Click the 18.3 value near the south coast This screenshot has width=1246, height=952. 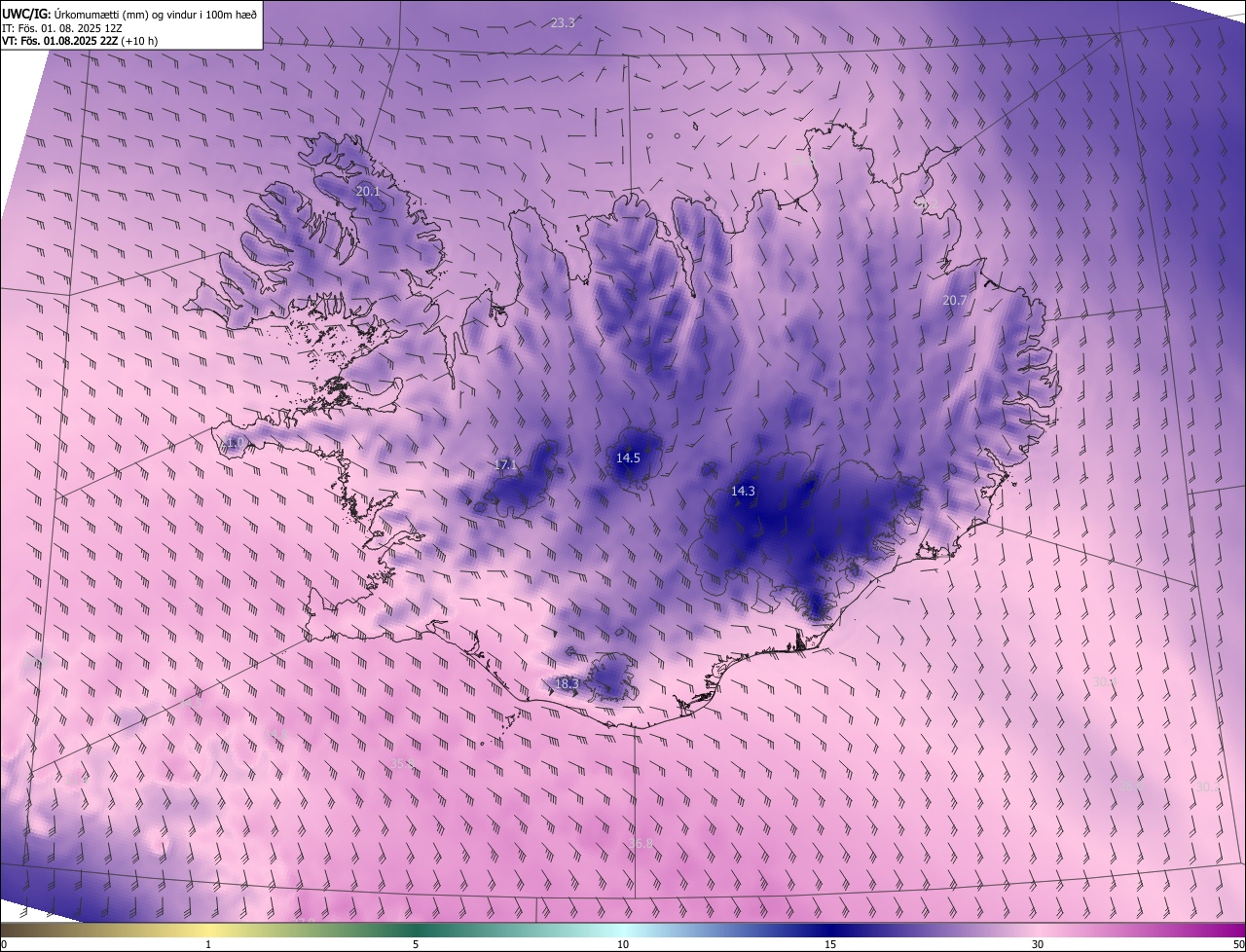click(567, 684)
